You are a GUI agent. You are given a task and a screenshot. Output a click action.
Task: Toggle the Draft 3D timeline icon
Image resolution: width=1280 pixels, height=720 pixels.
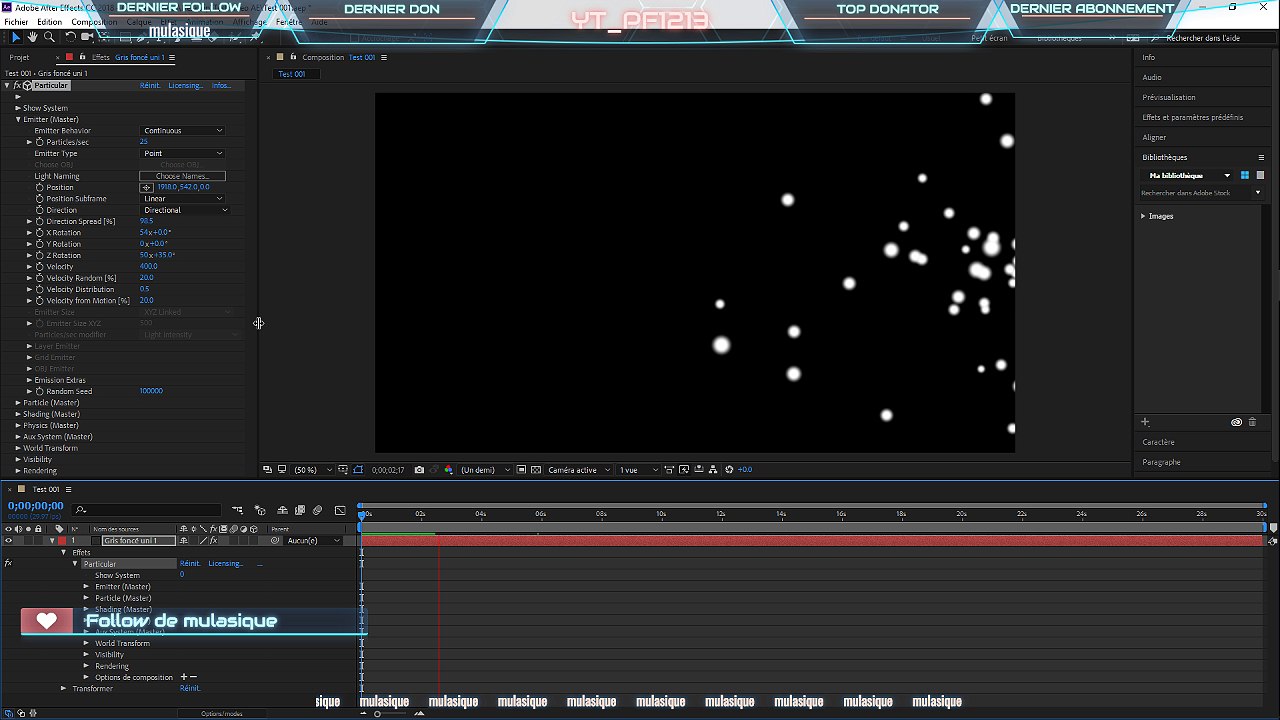click(260, 510)
